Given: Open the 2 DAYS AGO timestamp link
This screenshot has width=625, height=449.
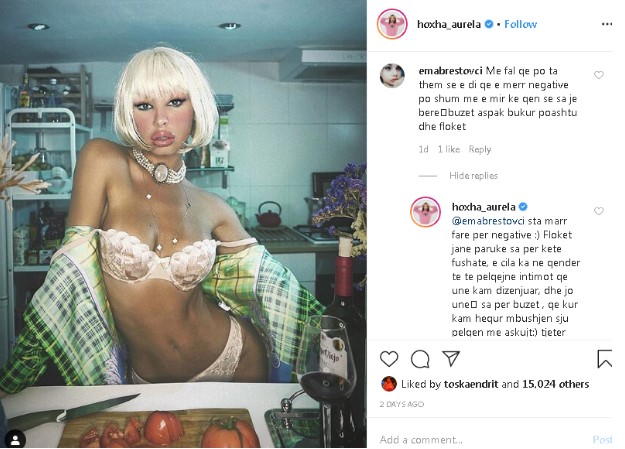Looking at the screenshot, I should pos(401,404).
